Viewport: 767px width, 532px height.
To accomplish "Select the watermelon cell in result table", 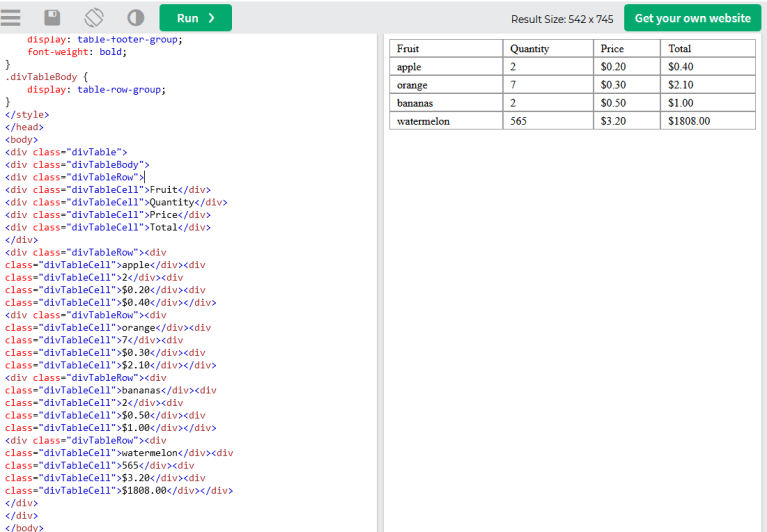I will point(446,121).
